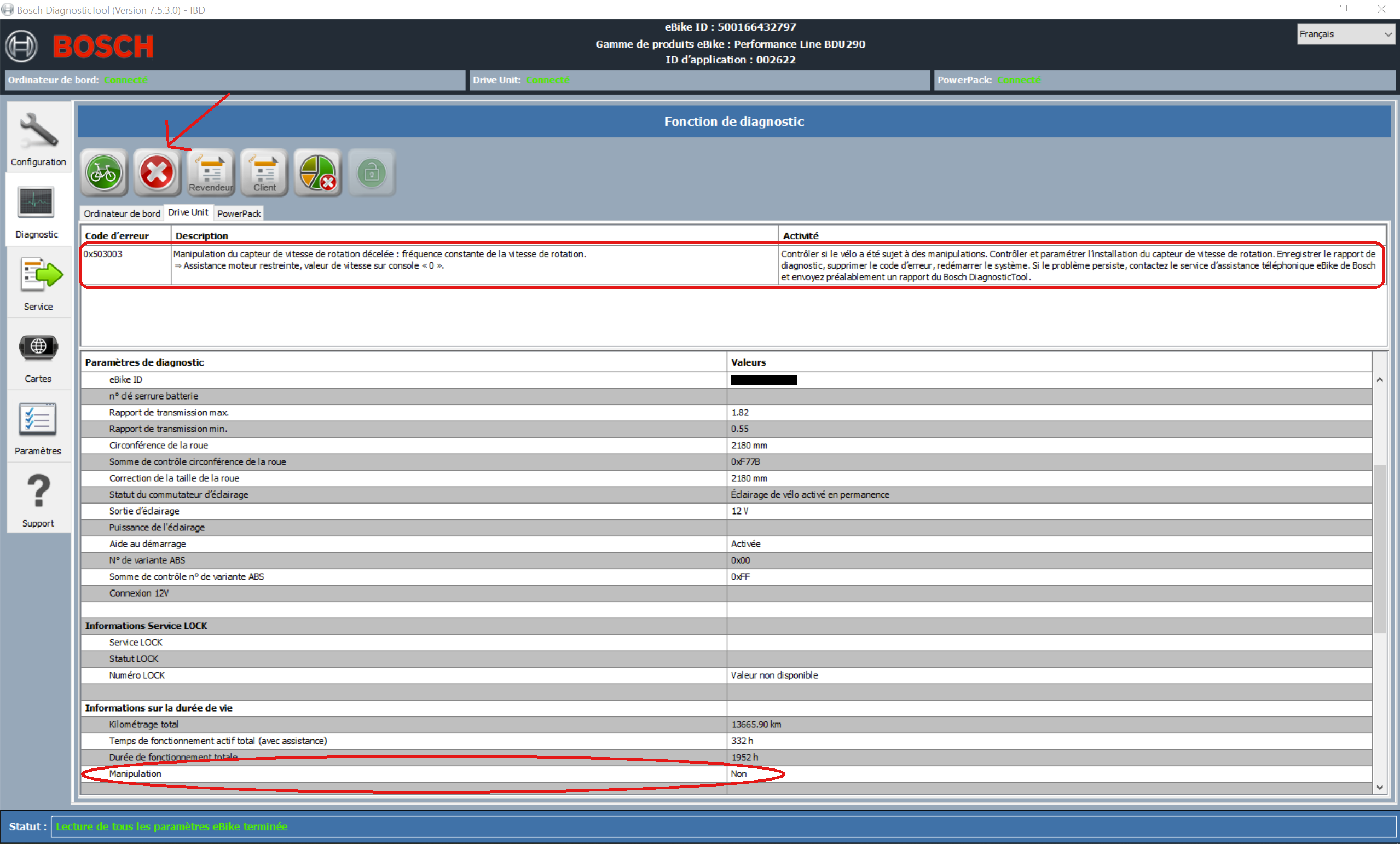
Task: Click the greyed-out lock icon
Action: click(371, 173)
